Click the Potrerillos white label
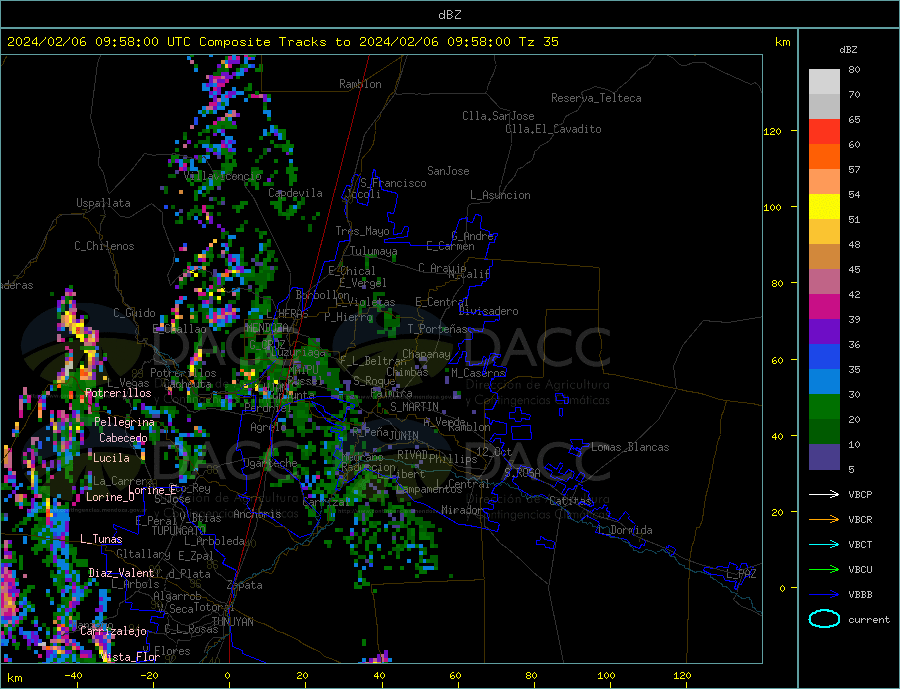900x689 pixels. 118,393
